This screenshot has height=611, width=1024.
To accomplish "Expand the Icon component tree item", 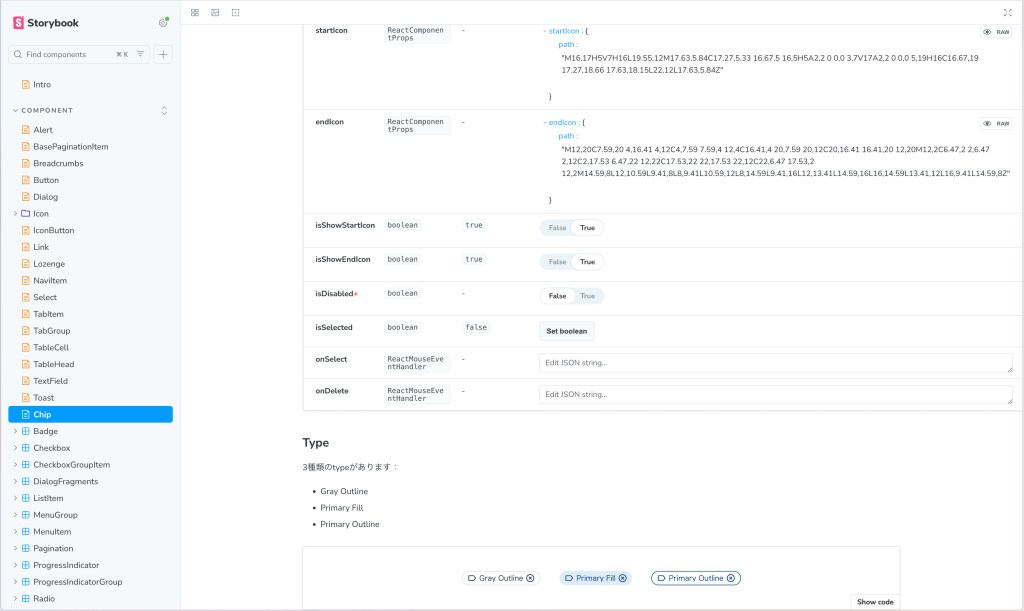I will pyautogui.click(x=17, y=212).
